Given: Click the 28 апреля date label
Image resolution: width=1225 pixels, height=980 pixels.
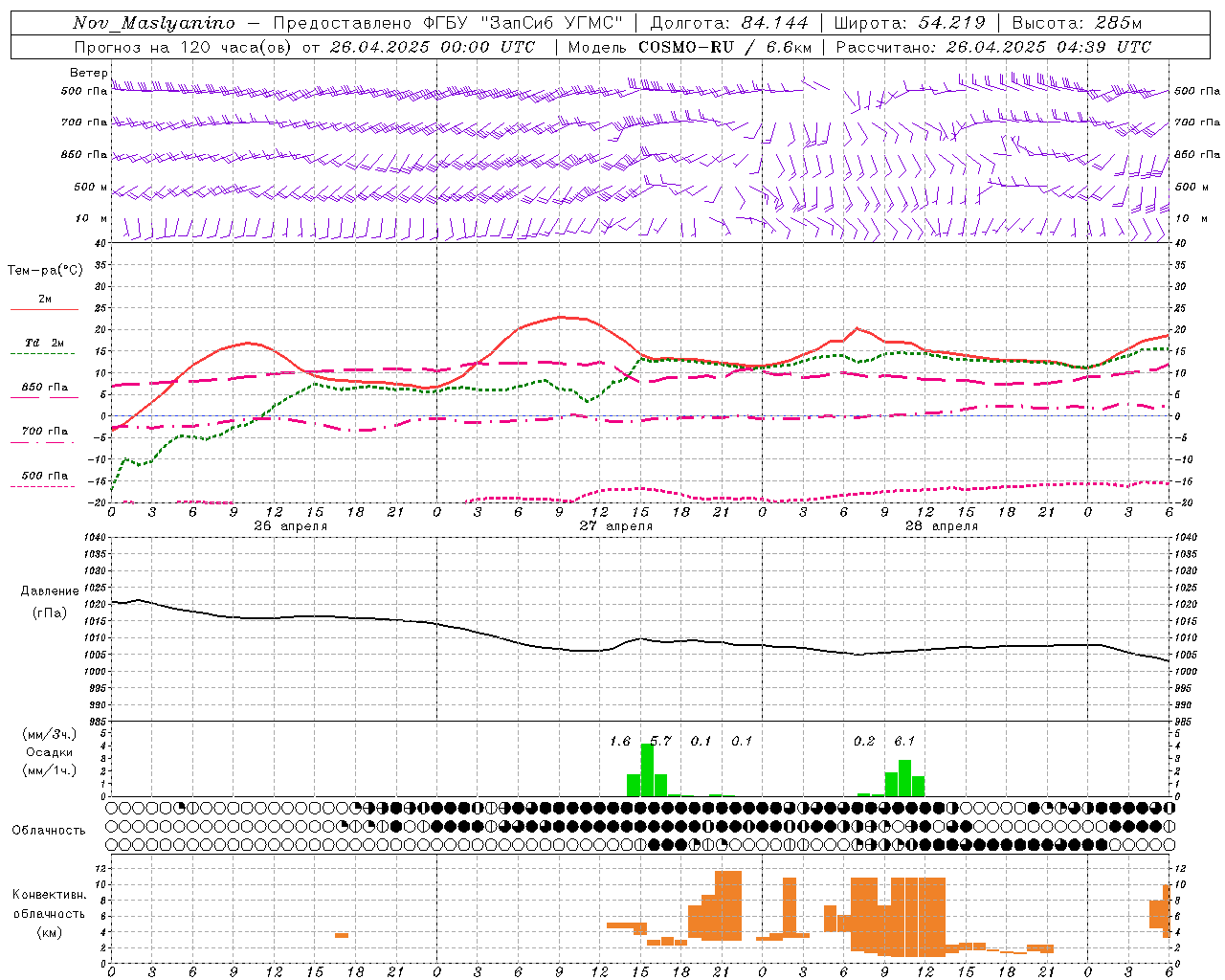Looking at the screenshot, I should click(942, 526).
